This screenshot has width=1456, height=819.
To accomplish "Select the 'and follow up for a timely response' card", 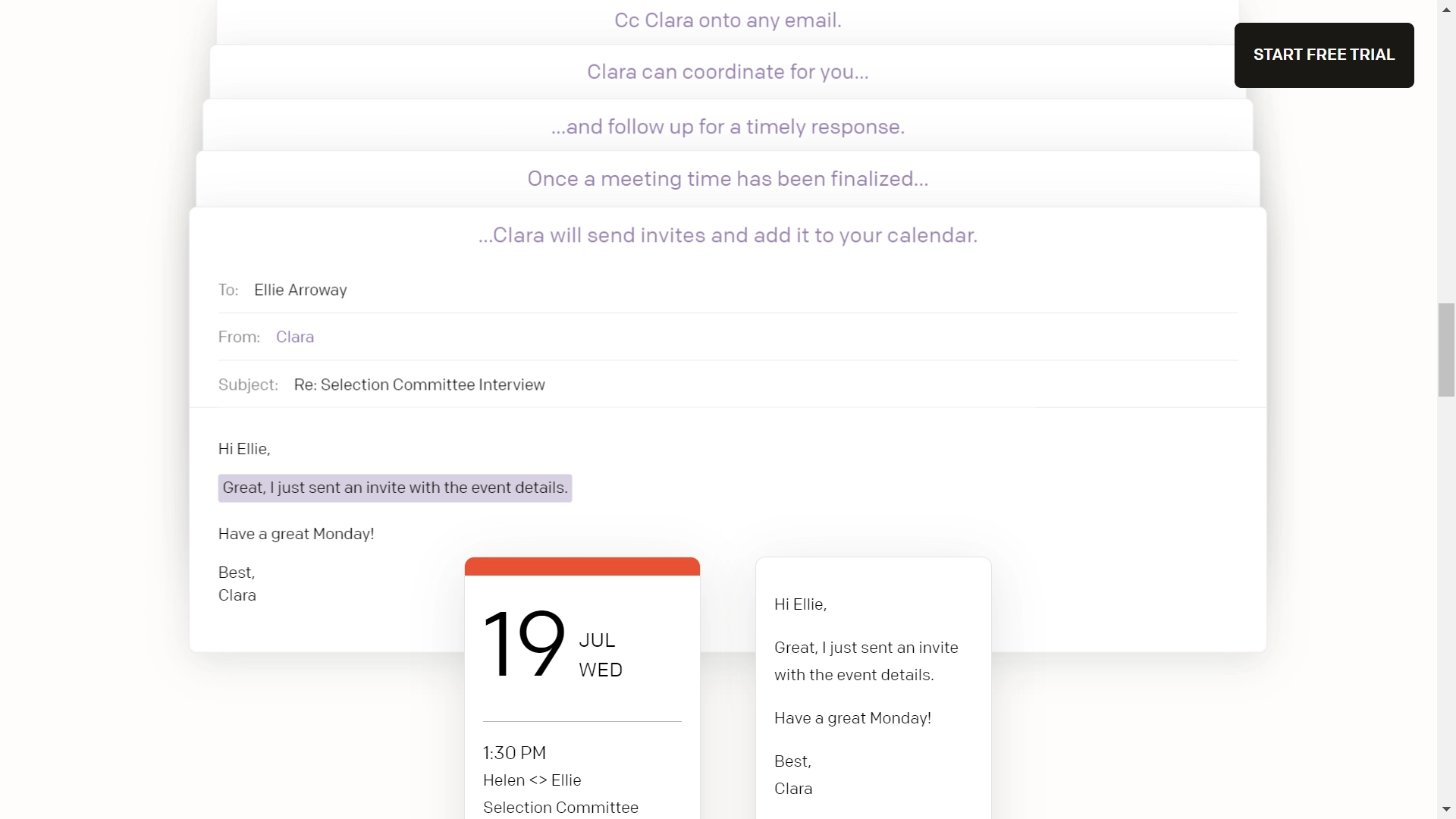I will click(727, 127).
